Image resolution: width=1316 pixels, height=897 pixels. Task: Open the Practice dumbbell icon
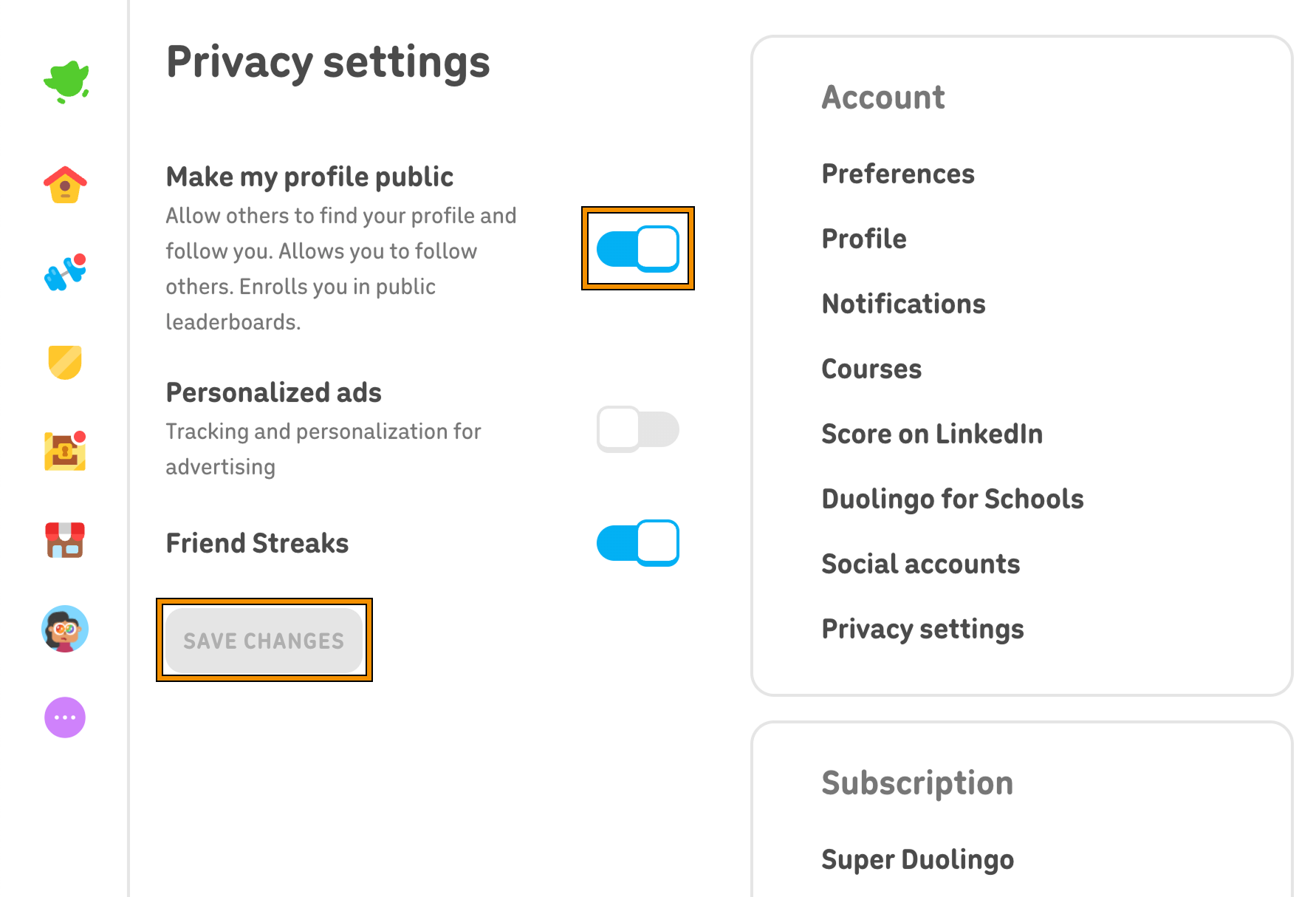point(65,273)
